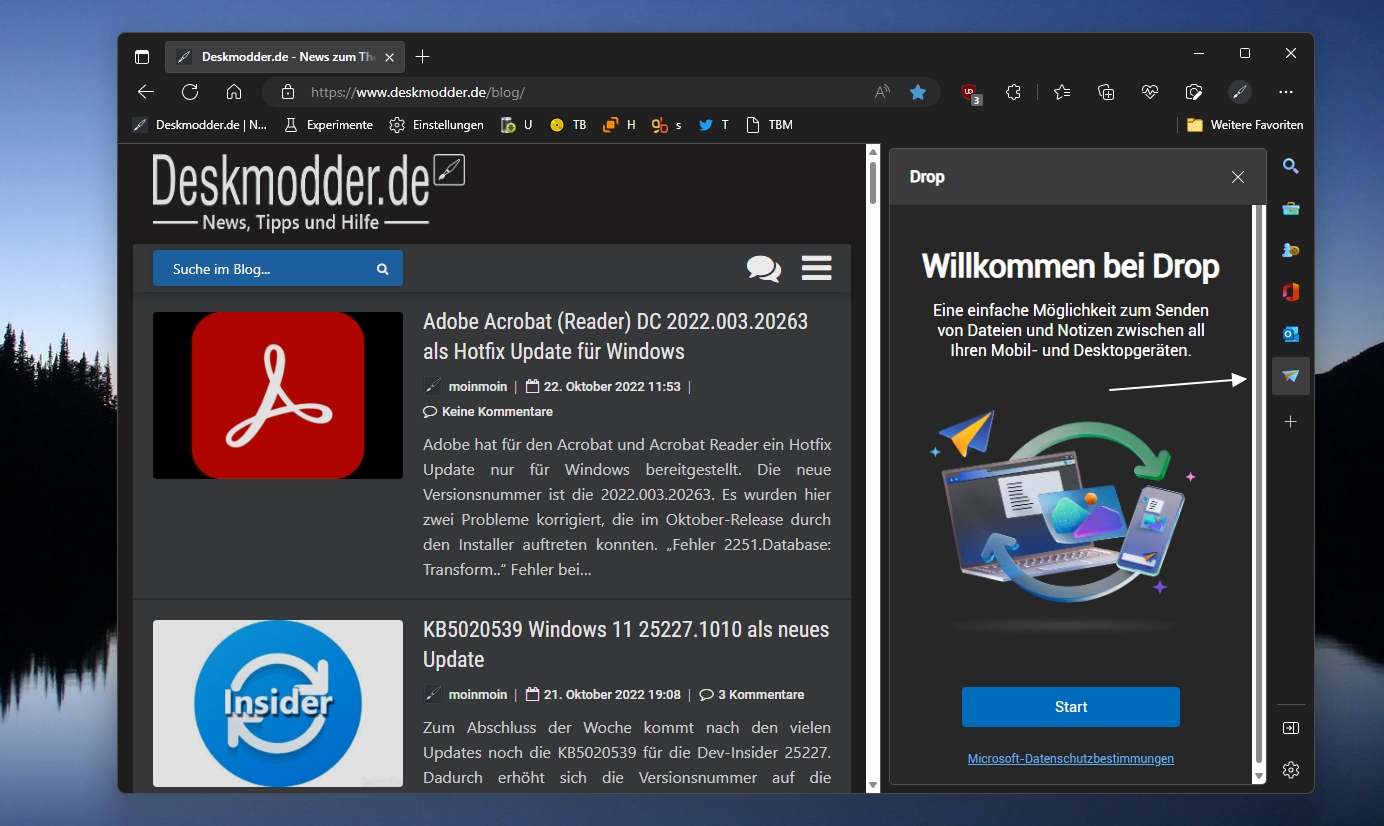This screenshot has width=1384, height=826.
Task: Click the Start button in Drop
Action: (1071, 707)
